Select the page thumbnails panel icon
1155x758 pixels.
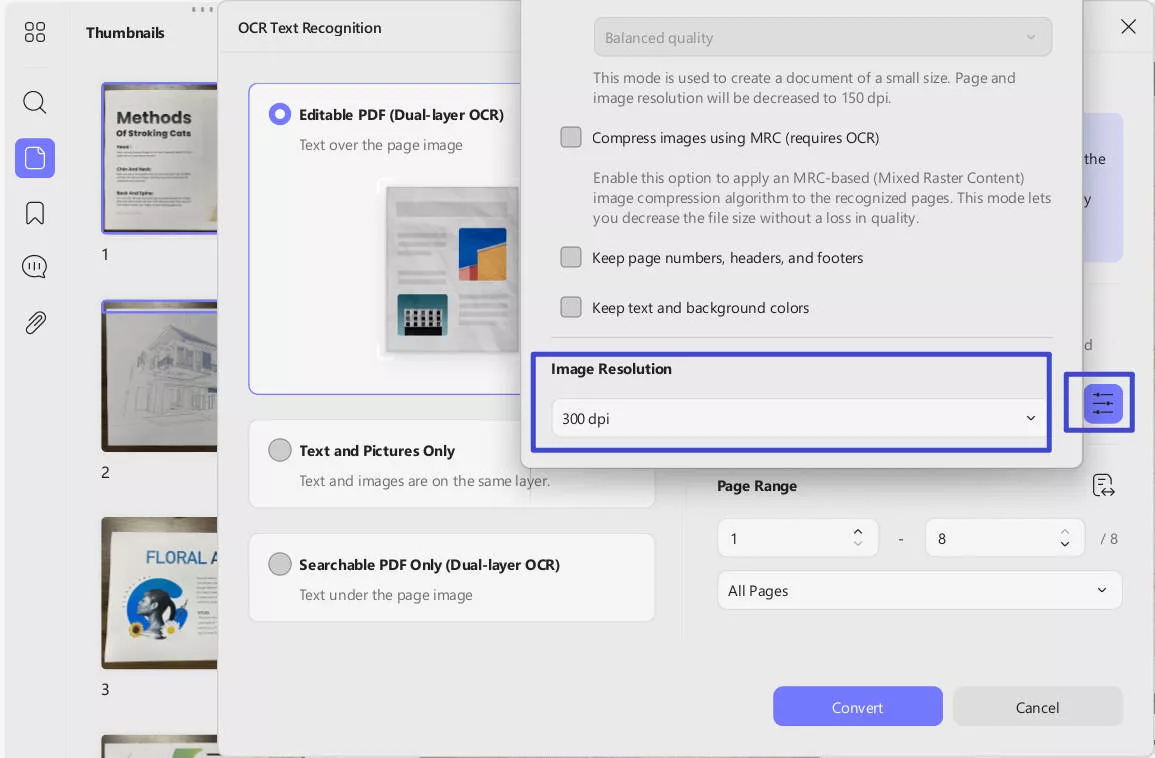(35, 158)
